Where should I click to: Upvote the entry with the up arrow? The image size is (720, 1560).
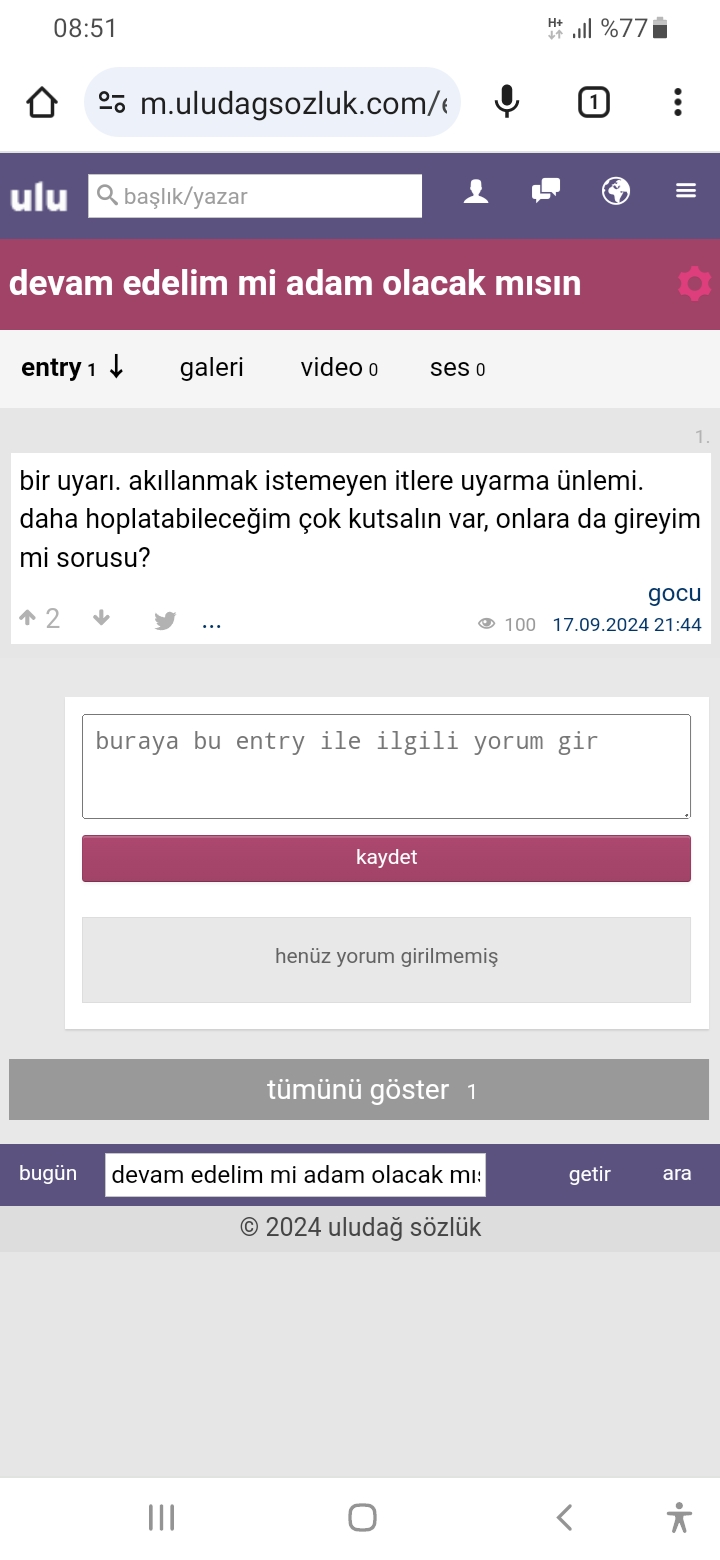[x=27, y=619]
